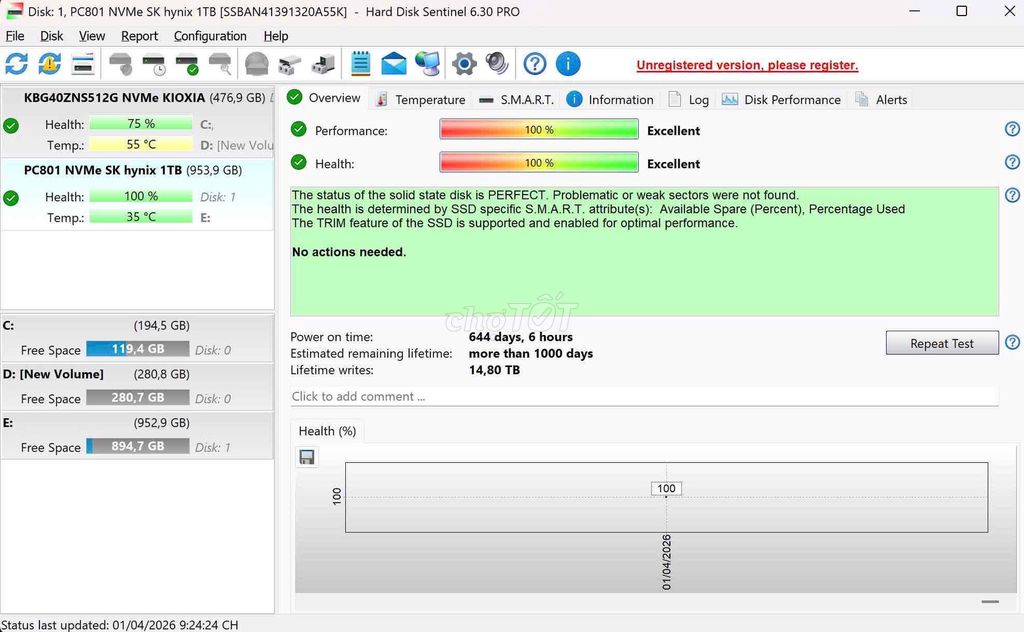Open the blue notepad report icon
Screen dimensions: 1024x632
(x=360, y=64)
